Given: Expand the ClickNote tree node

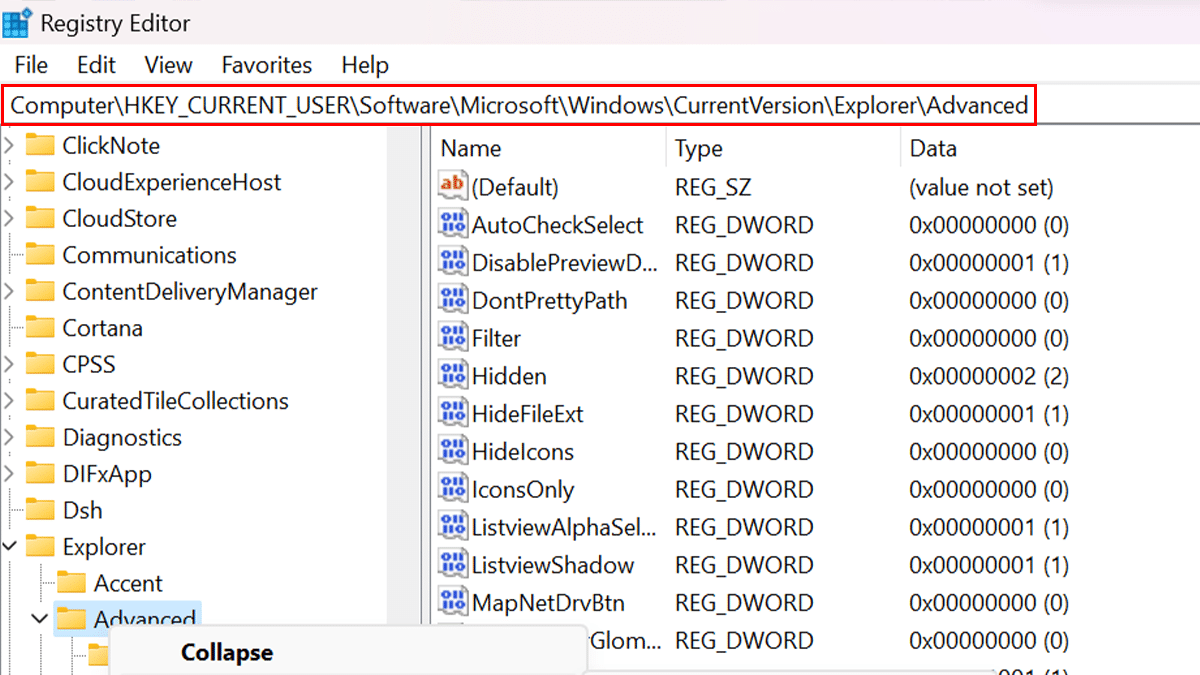Looking at the screenshot, I should (10, 146).
